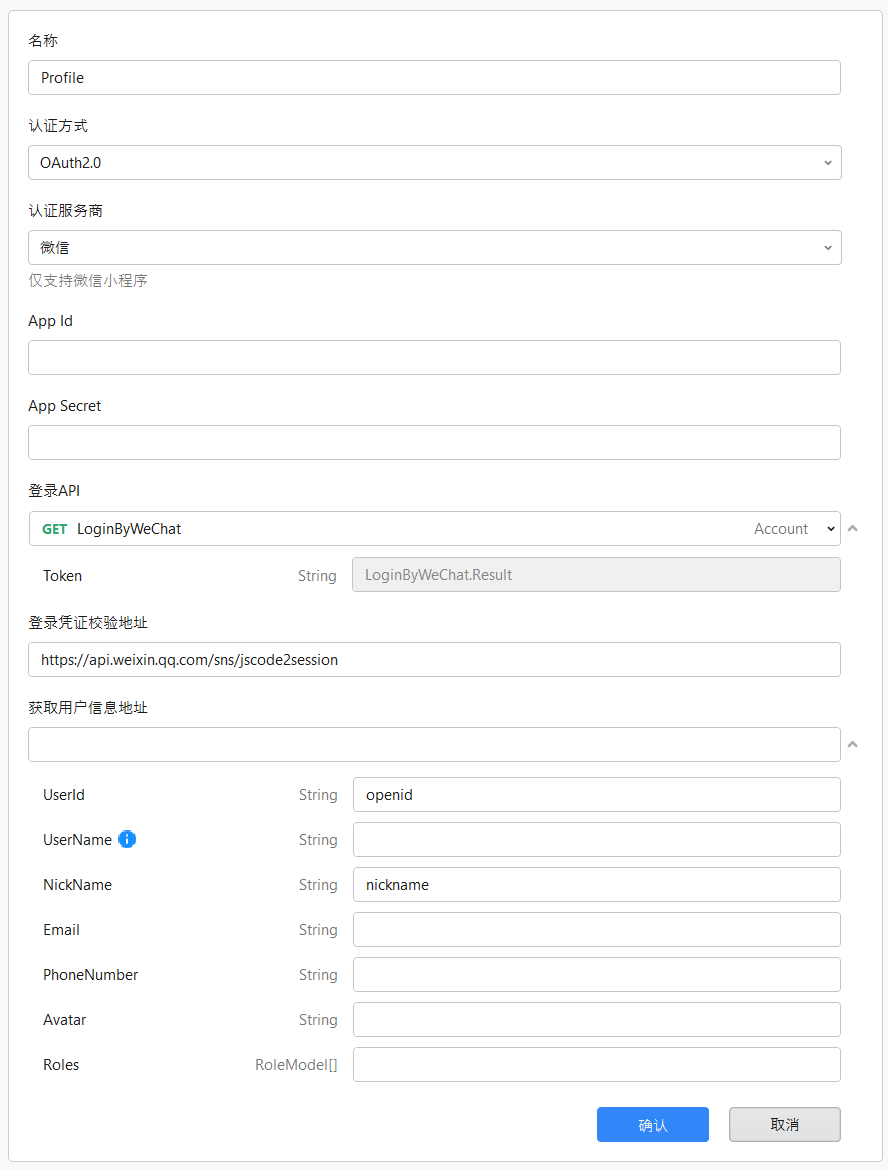The image size is (888, 1170).
Task: Focus the Email mapping input
Action: (596, 930)
